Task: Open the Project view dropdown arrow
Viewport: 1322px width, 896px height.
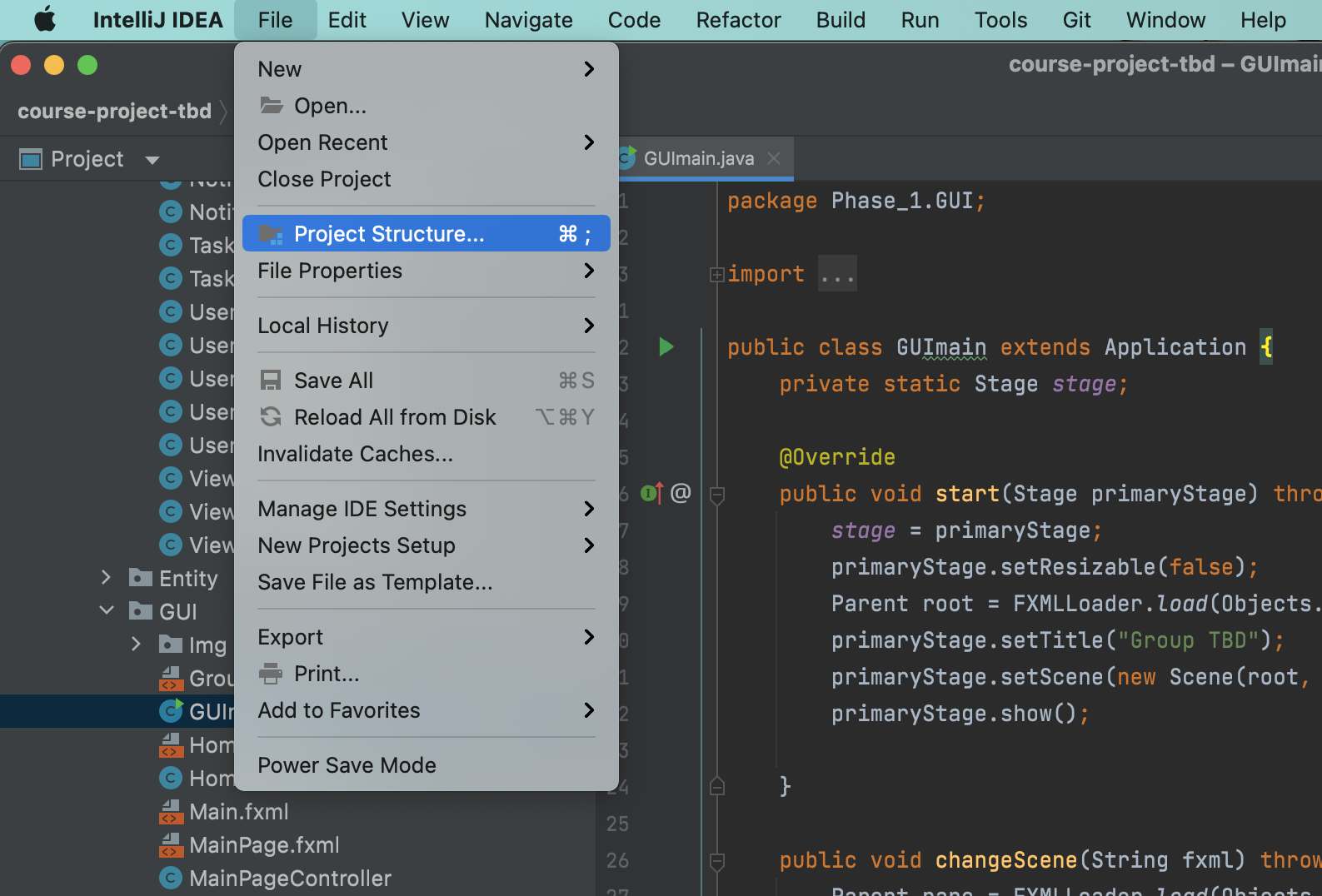Action: pyautogui.click(x=152, y=160)
